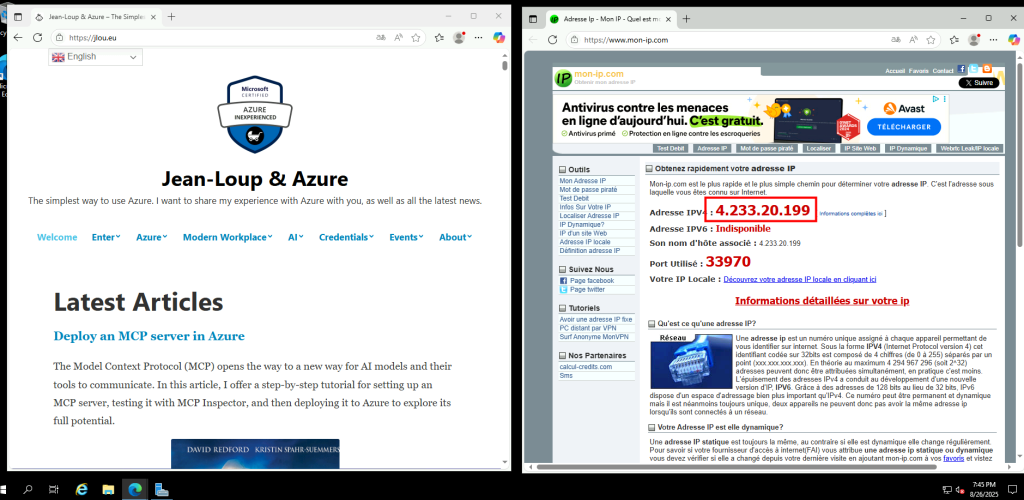Open Deploy an MCP server in Azure article
Screen dimensions: 1024x500
149,336
